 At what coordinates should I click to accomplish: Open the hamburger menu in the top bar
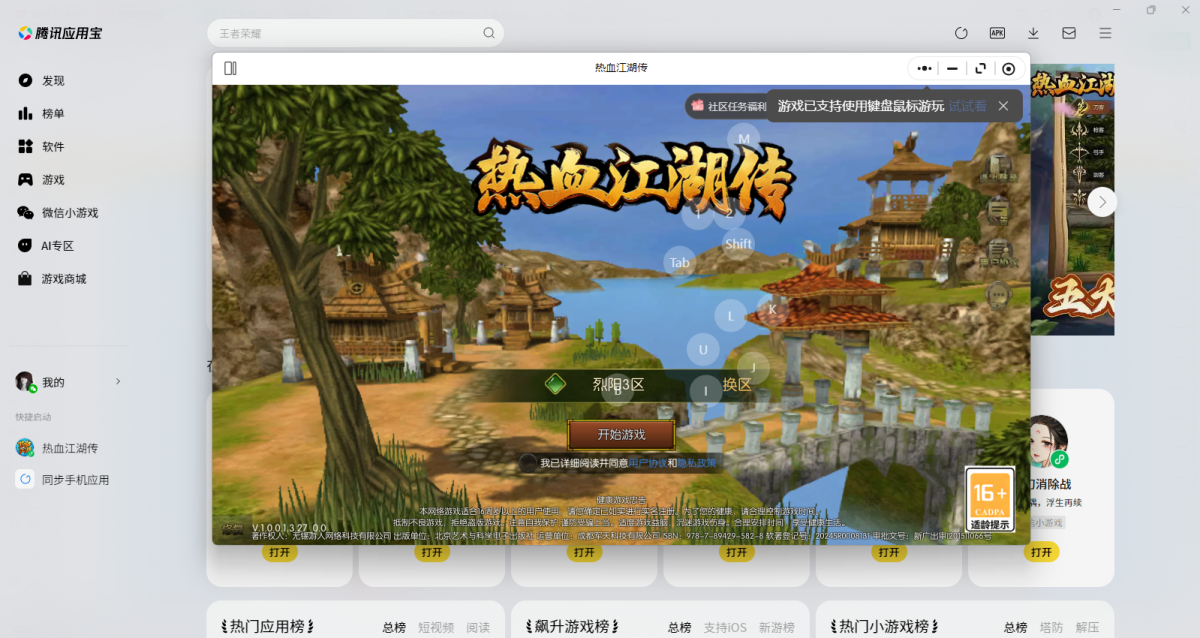pos(1104,32)
